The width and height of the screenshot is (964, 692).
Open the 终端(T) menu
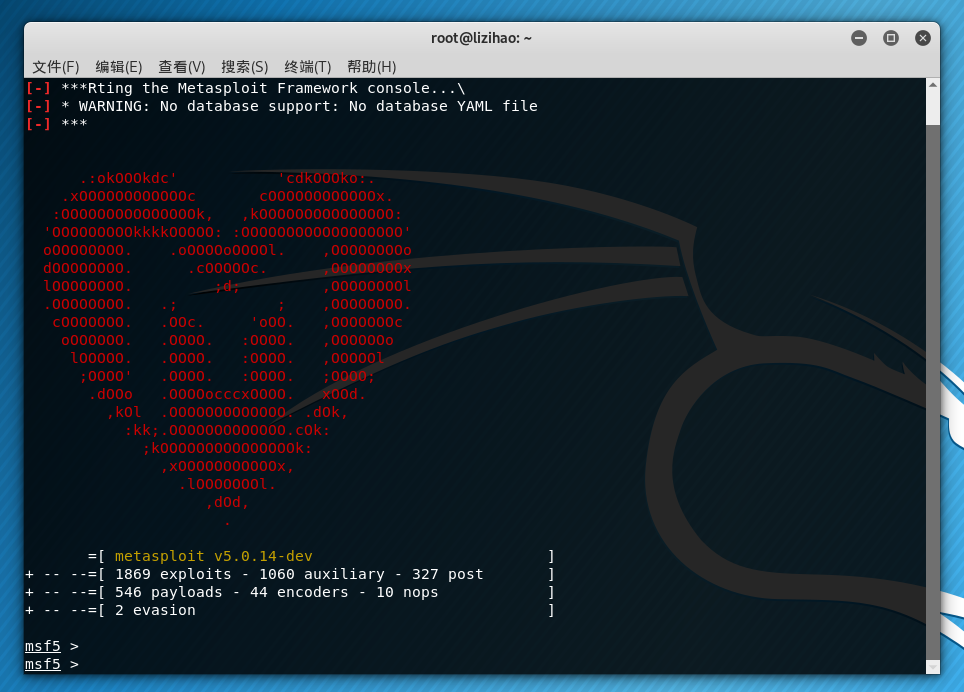(x=307, y=66)
